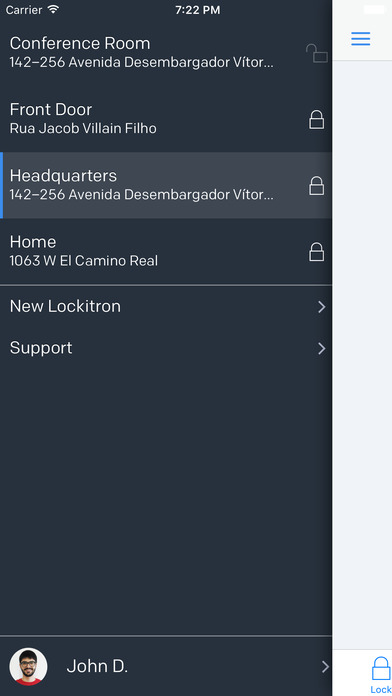Image resolution: width=392 pixels, height=696 pixels.
Task: Select the Home lock entry
Action: click(166, 251)
